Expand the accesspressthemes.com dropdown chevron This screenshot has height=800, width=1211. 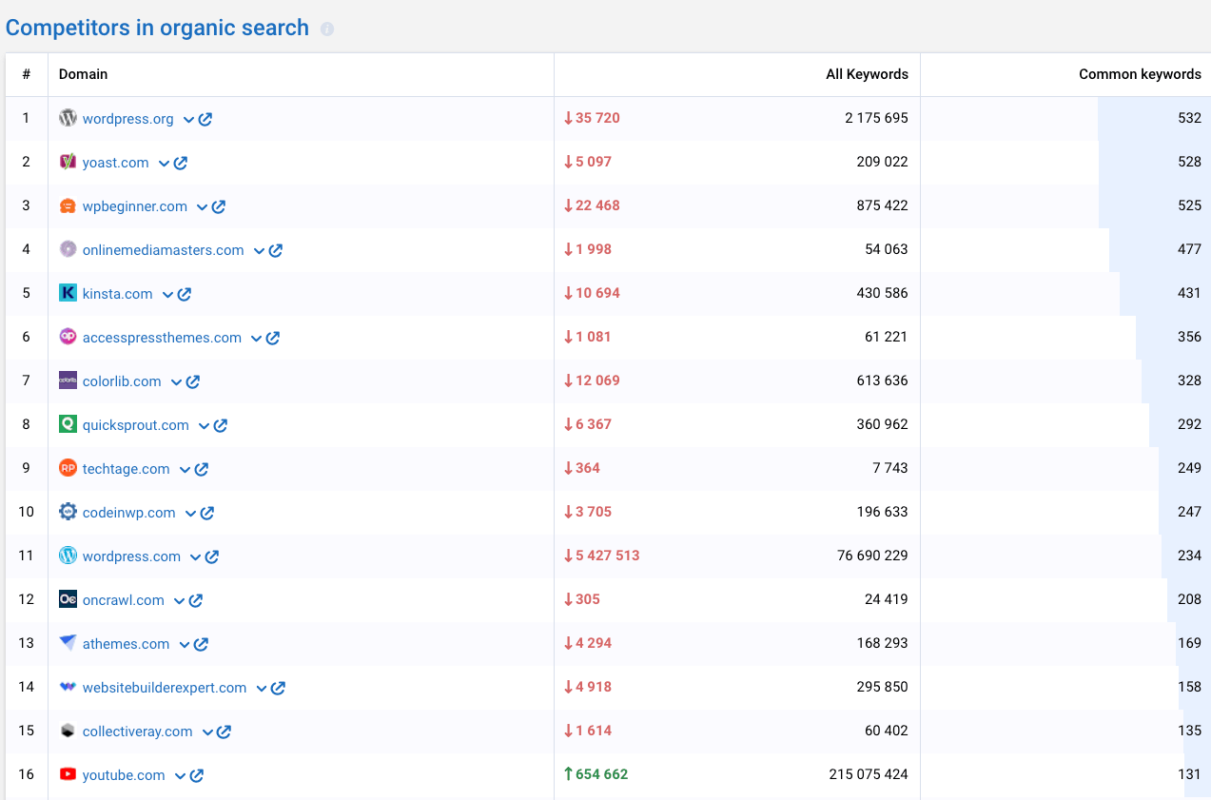[256, 339]
